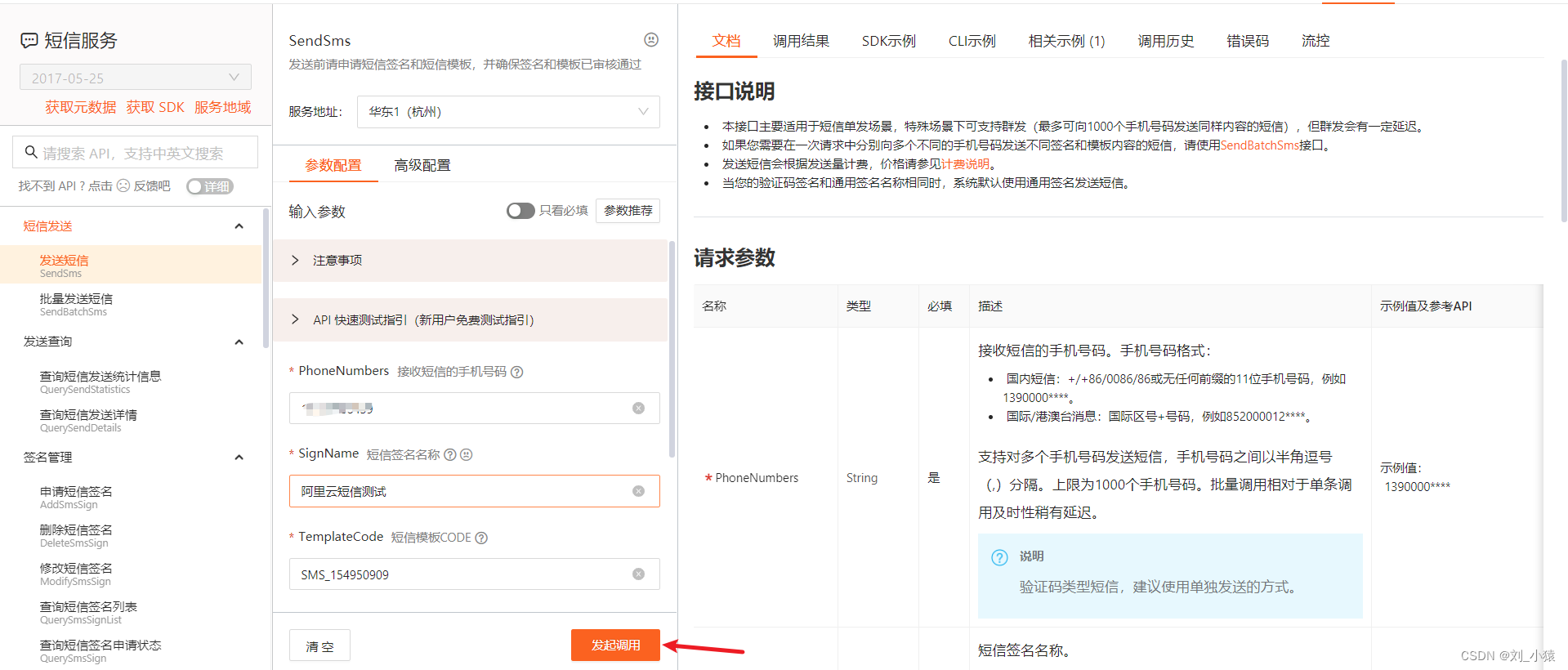The width and height of the screenshot is (1568, 670).
Task: Click into the TemplateCode input field
Action: (x=475, y=574)
